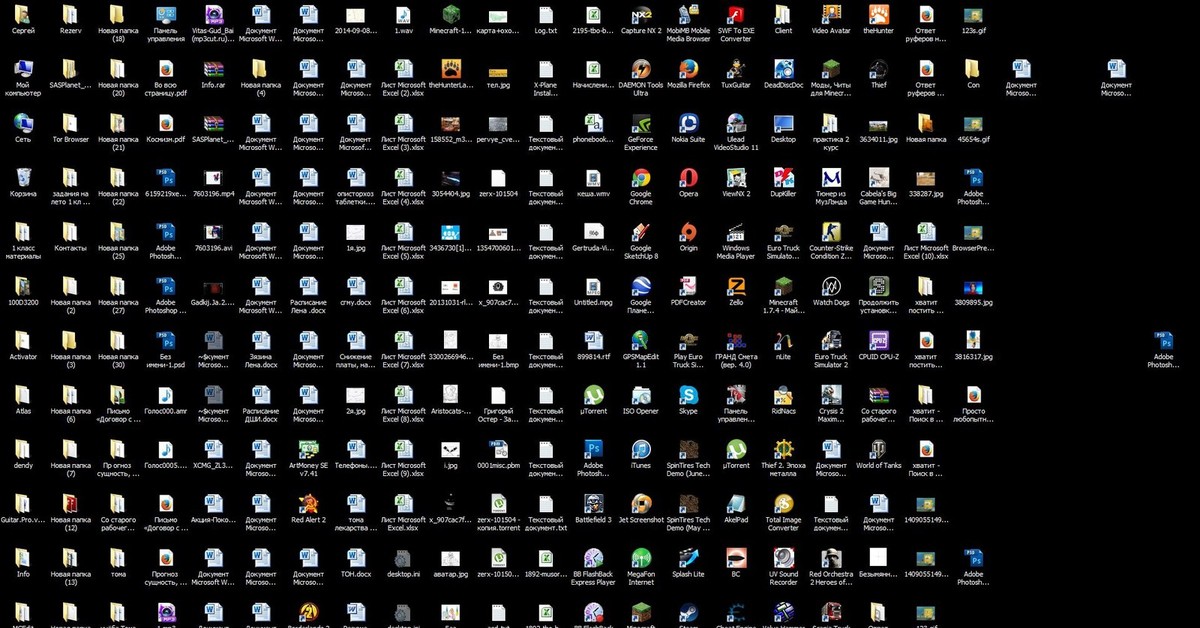Viewport: 1200px width, 628px height.
Task: Select the Мой компьютер icon
Action: click(x=23, y=69)
